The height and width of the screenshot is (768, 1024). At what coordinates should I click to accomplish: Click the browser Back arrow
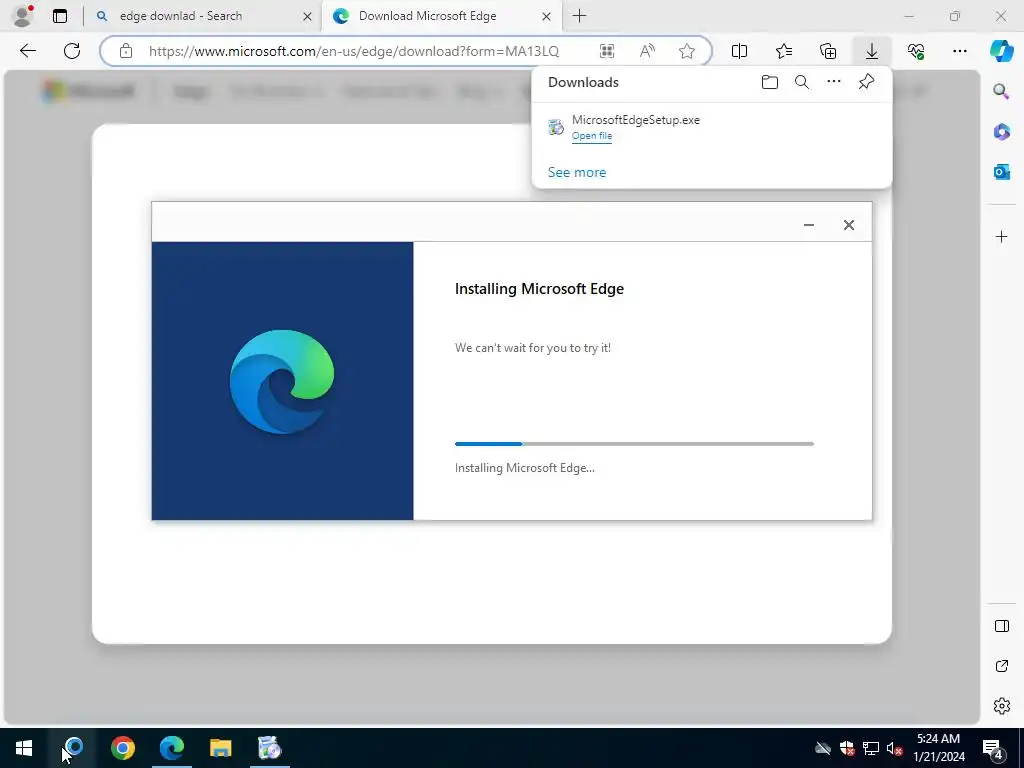27,51
